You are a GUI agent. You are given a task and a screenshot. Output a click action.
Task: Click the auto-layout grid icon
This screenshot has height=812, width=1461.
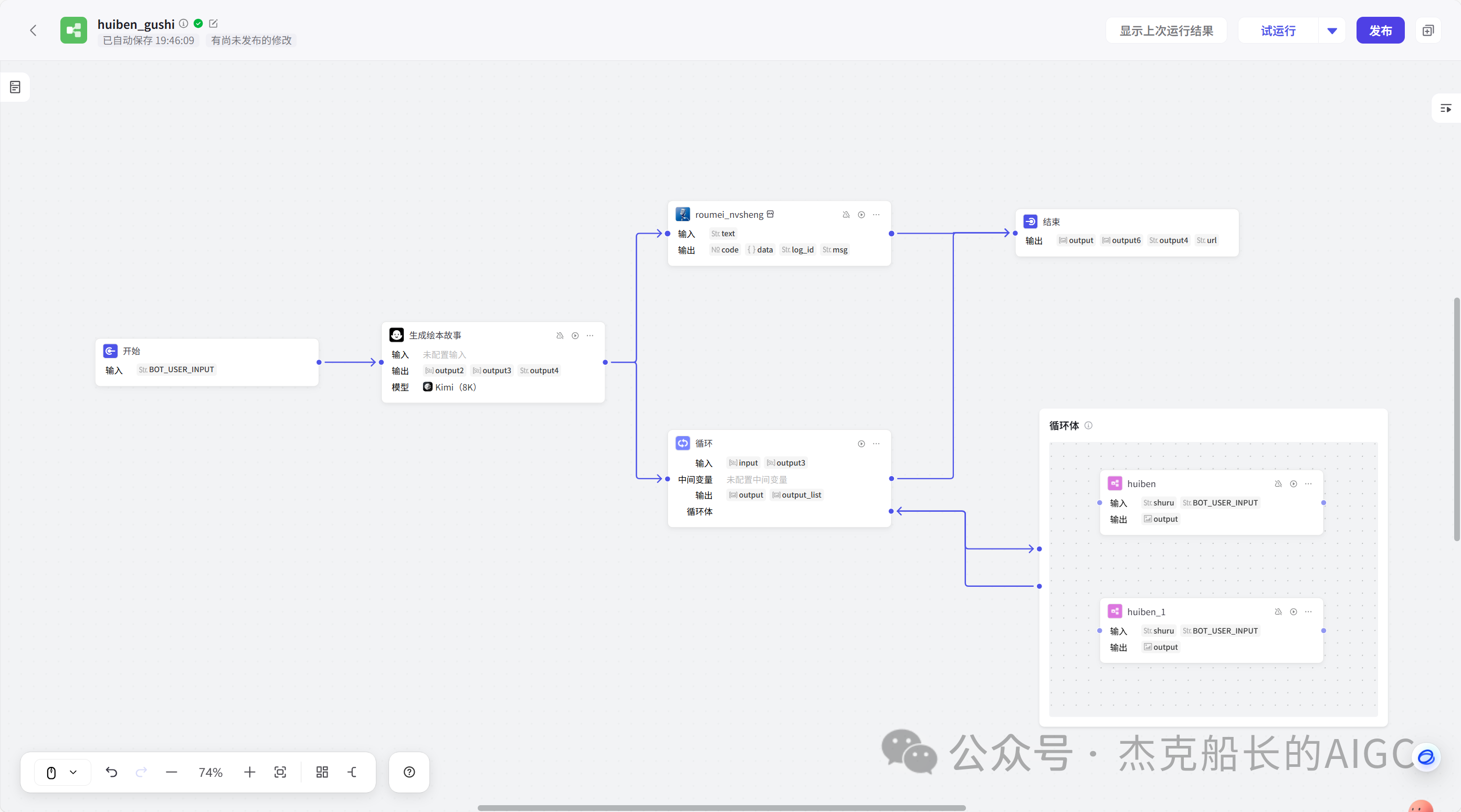[x=322, y=772]
